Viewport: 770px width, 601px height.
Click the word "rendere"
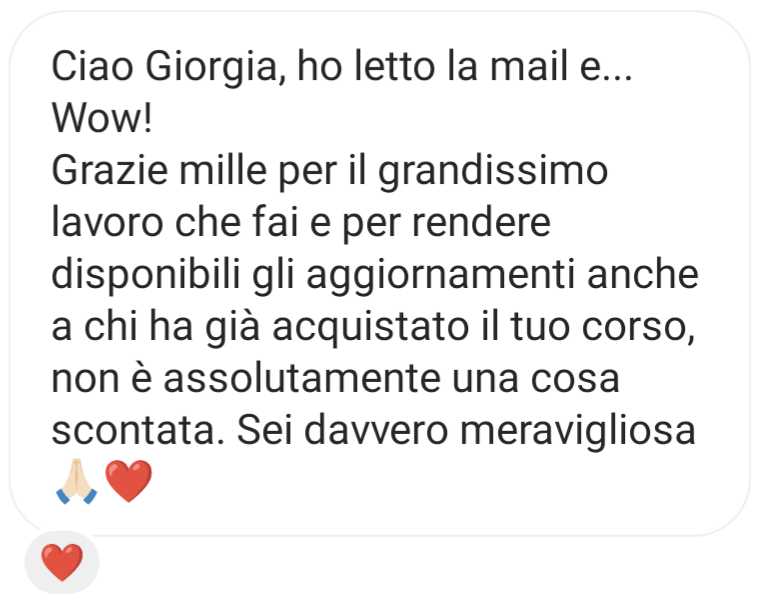click(x=481, y=223)
